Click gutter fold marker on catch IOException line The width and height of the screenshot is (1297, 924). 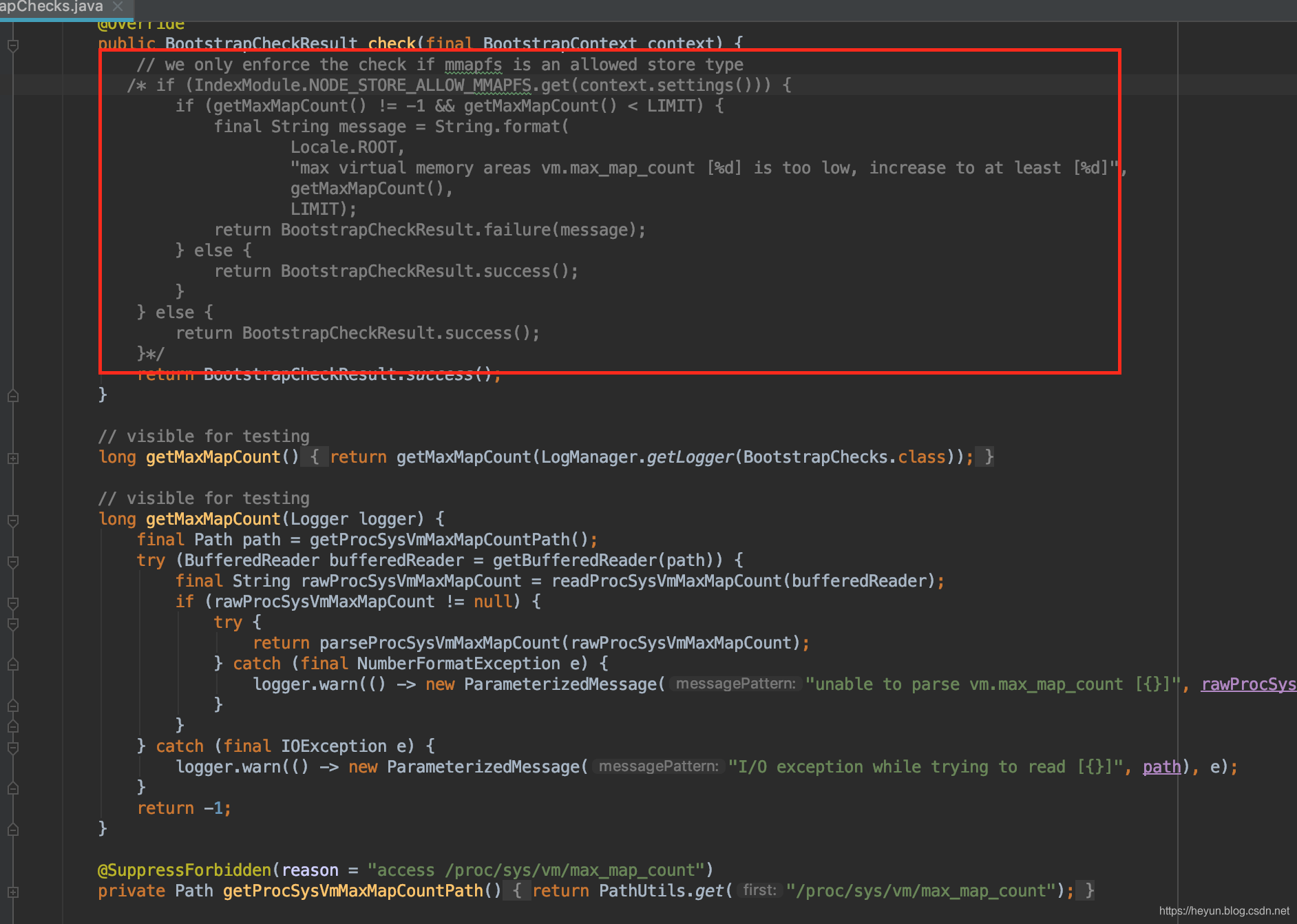[x=12, y=747]
